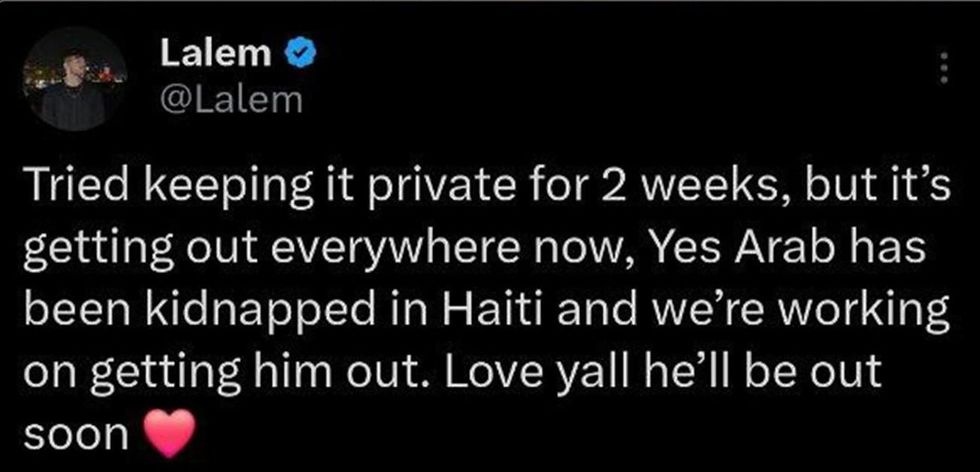Open the three-dot more options menu

[939, 68]
